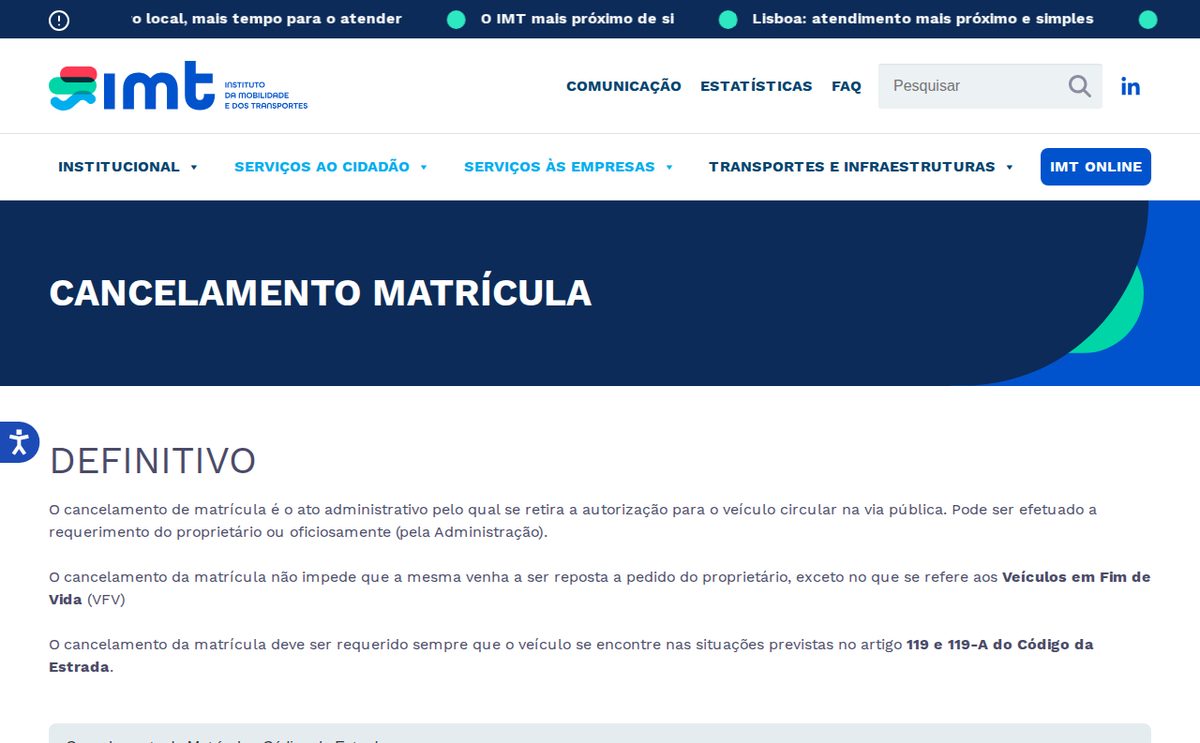Expand the arrow next to Serviços às Empresas
The height and width of the screenshot is (743, 1200).
click(x=669, y=167)
